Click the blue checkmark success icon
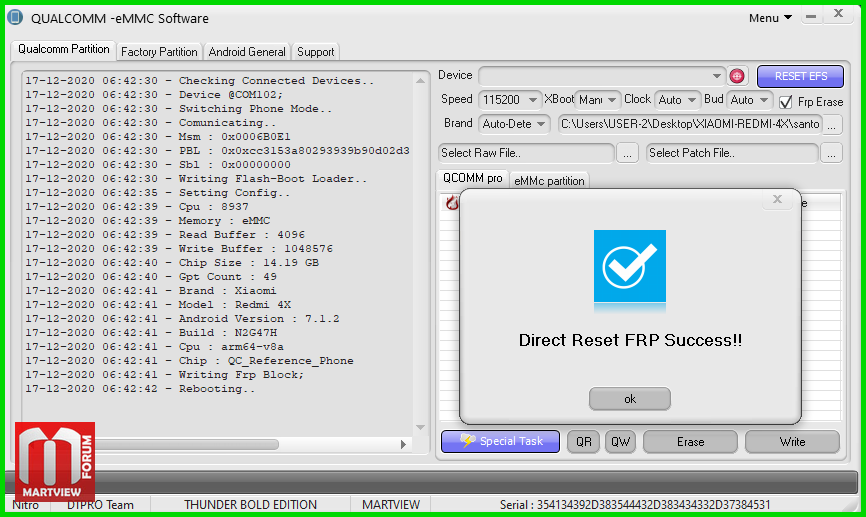The height and width of the screenshot is (517, 866). pyautogui.click(x=630, y=266)
